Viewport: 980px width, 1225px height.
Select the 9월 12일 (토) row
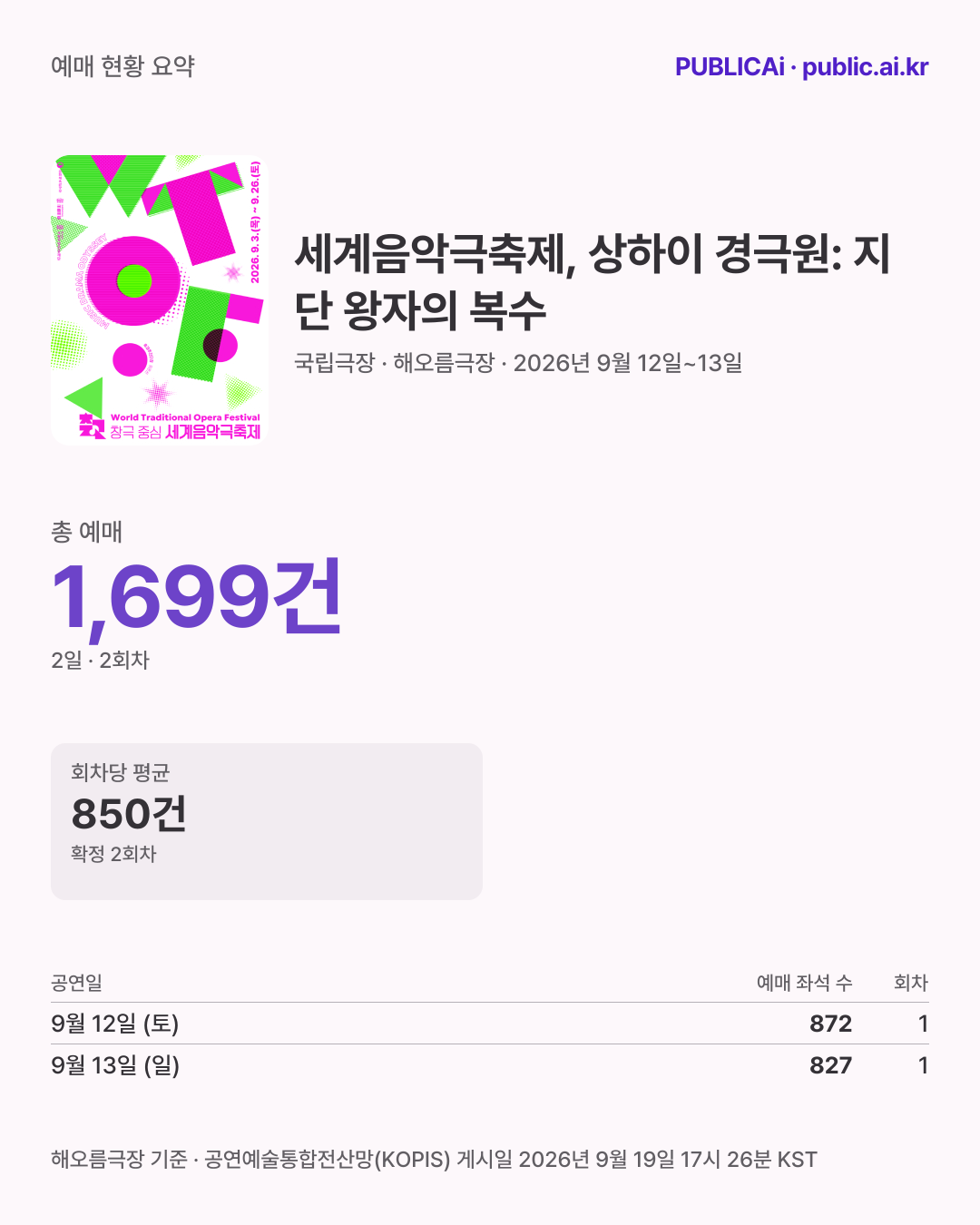pos(490,1024)
